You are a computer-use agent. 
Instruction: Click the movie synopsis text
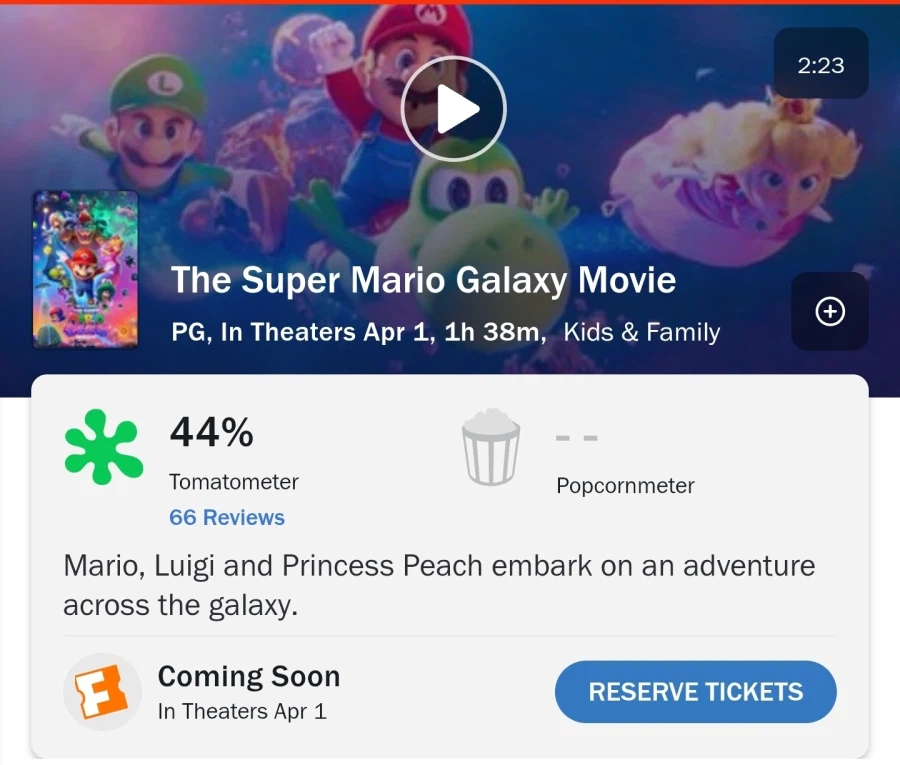click(x=438, y=585)
